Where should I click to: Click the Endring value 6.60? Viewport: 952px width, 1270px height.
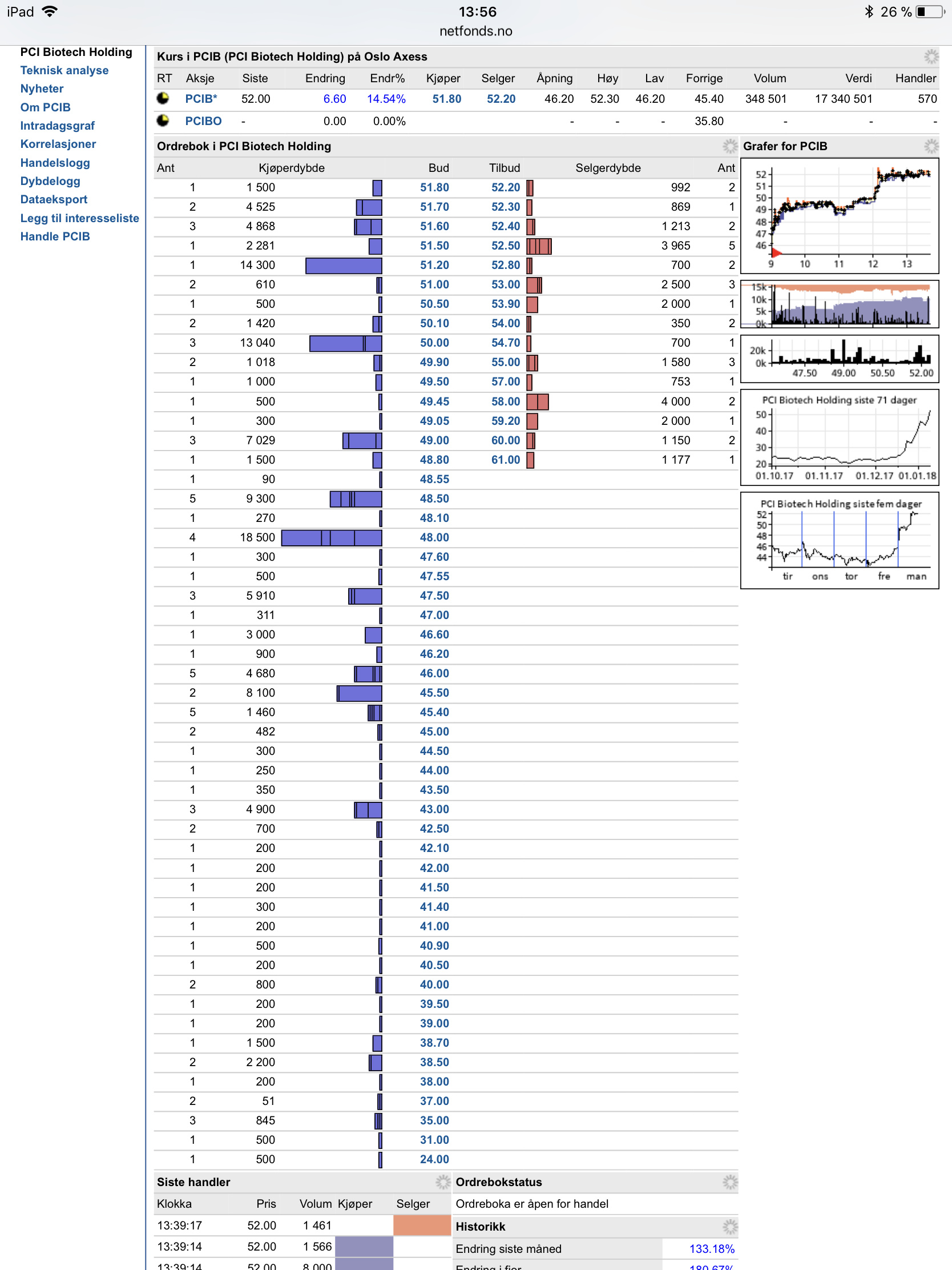click(x=334, y=99)
